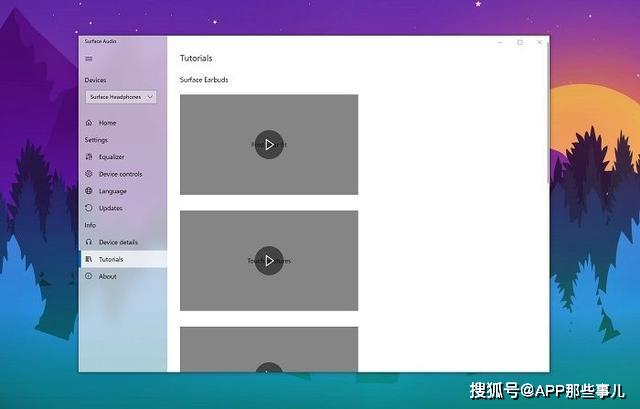Close the Surface Audio window

point(540,42)
